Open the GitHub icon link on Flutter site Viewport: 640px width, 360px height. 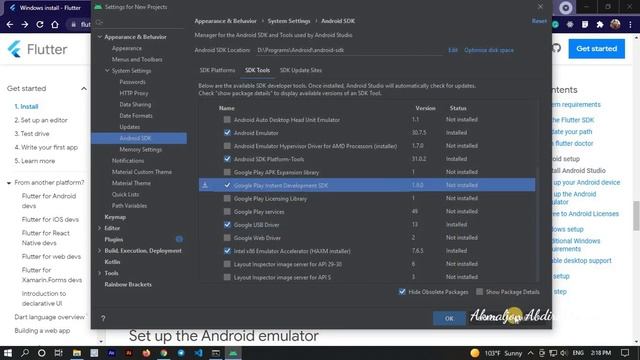[556, 48]
